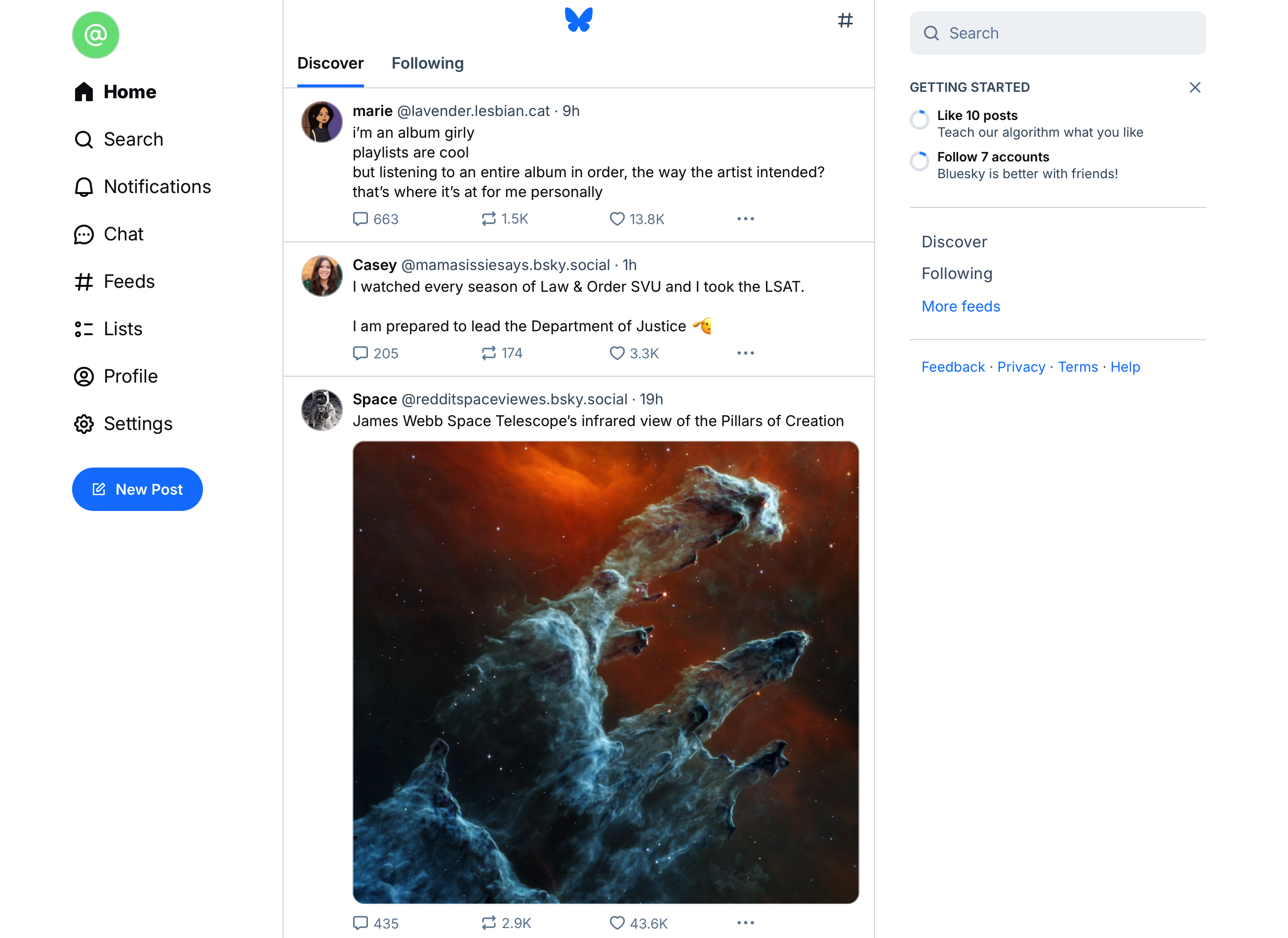
Task: Open the green @ profile avatar
Action: (95, 35)
